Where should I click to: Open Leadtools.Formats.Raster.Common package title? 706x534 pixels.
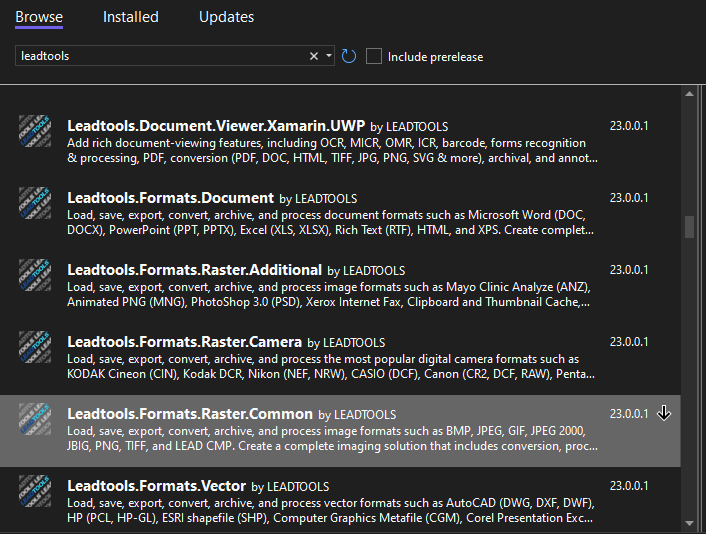point(190,414)
